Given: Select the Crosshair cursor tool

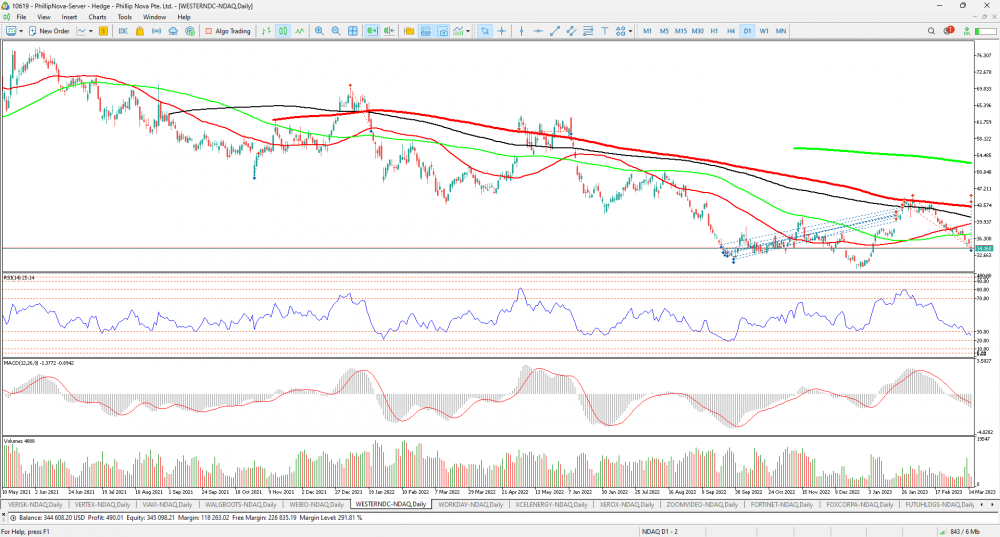Looking at the screenshot, I should click(502, 31).
